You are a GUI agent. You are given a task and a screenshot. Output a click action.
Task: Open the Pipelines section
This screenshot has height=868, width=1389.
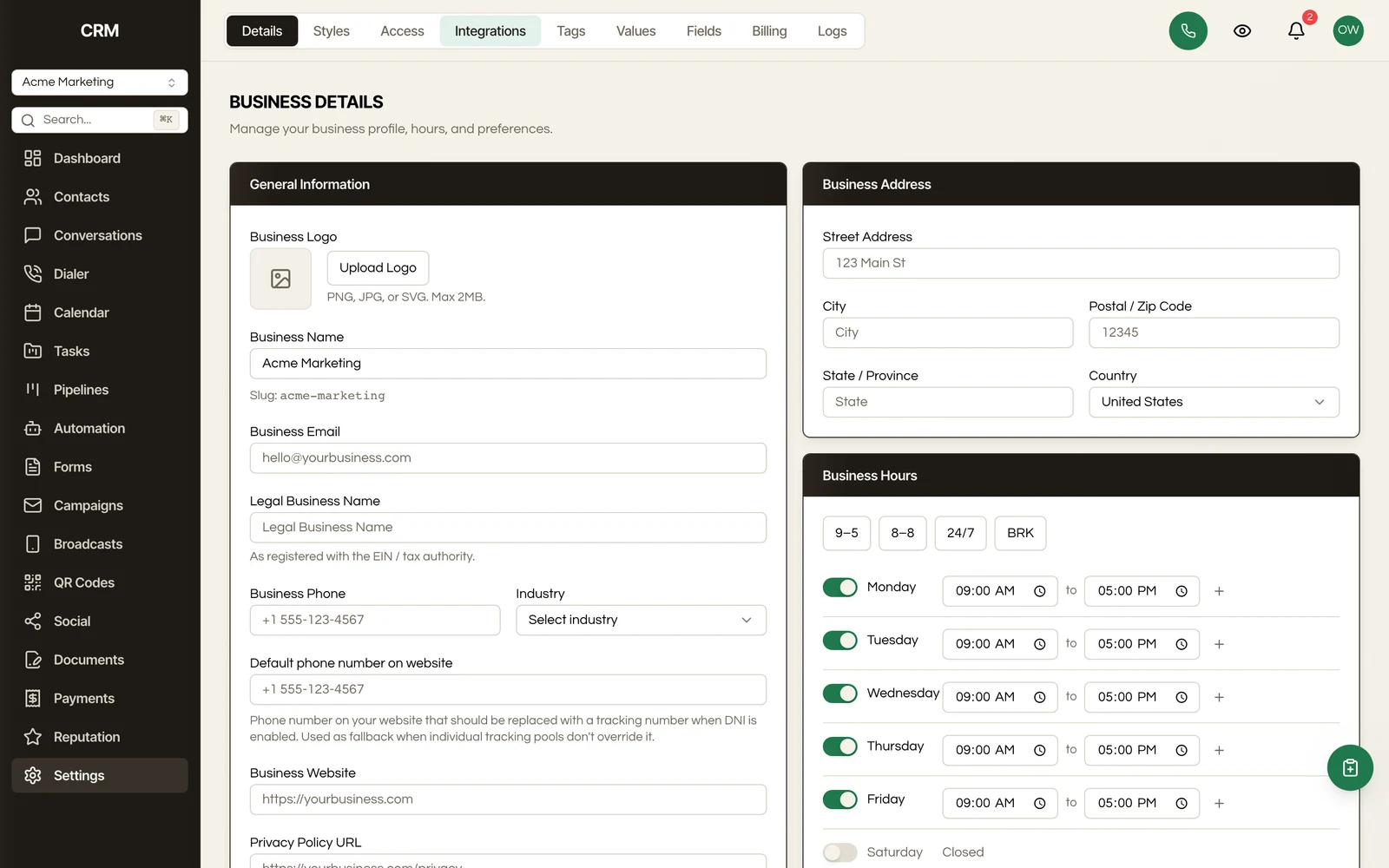click(x=99, y=390)
